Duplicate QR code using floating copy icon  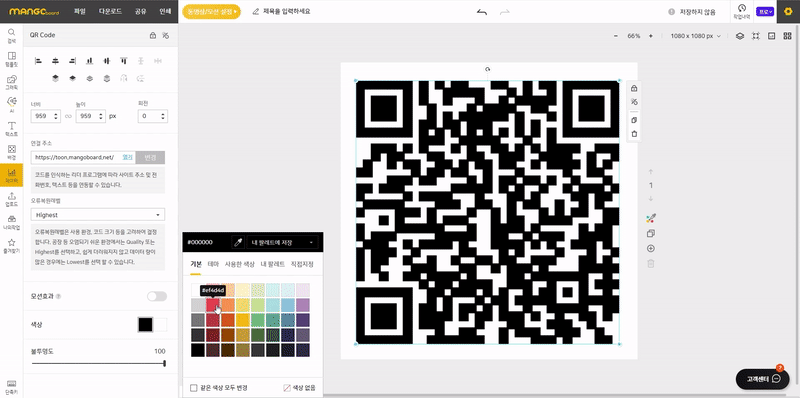click(634, 120)
